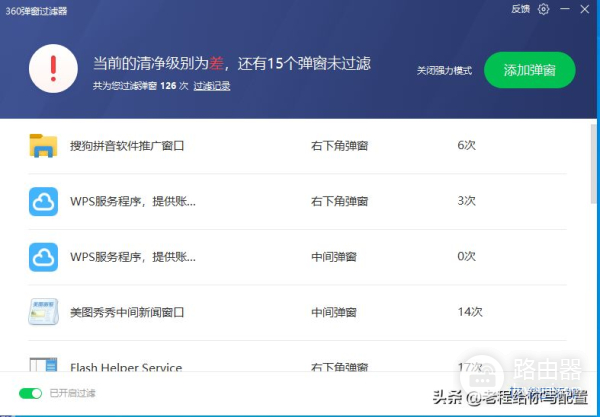Minimize the 360弹窗过滤器 window
Screen dimensions: 600x417
coord(565,9)
